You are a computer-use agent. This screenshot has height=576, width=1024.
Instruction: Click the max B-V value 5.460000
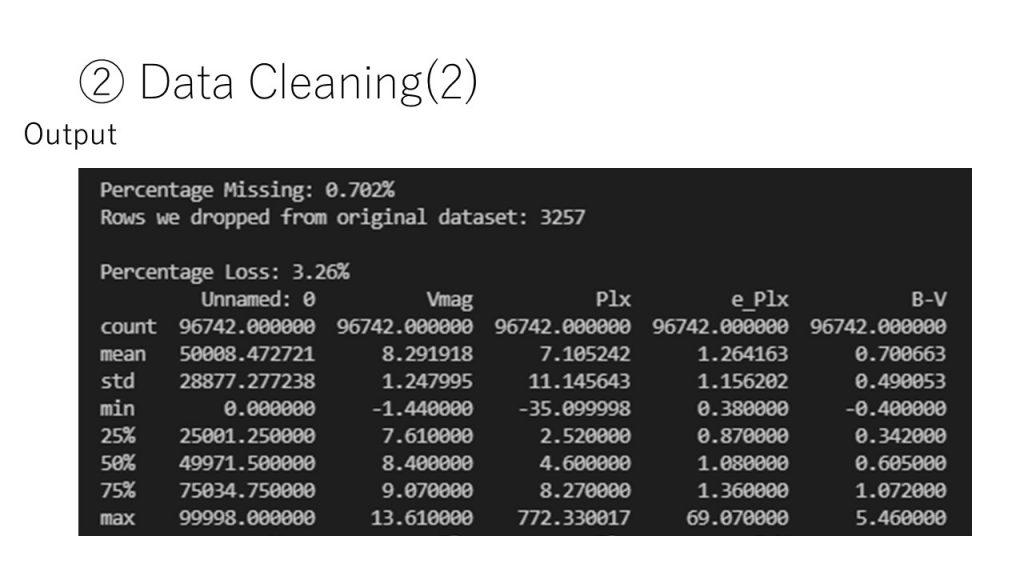[901, 518]
